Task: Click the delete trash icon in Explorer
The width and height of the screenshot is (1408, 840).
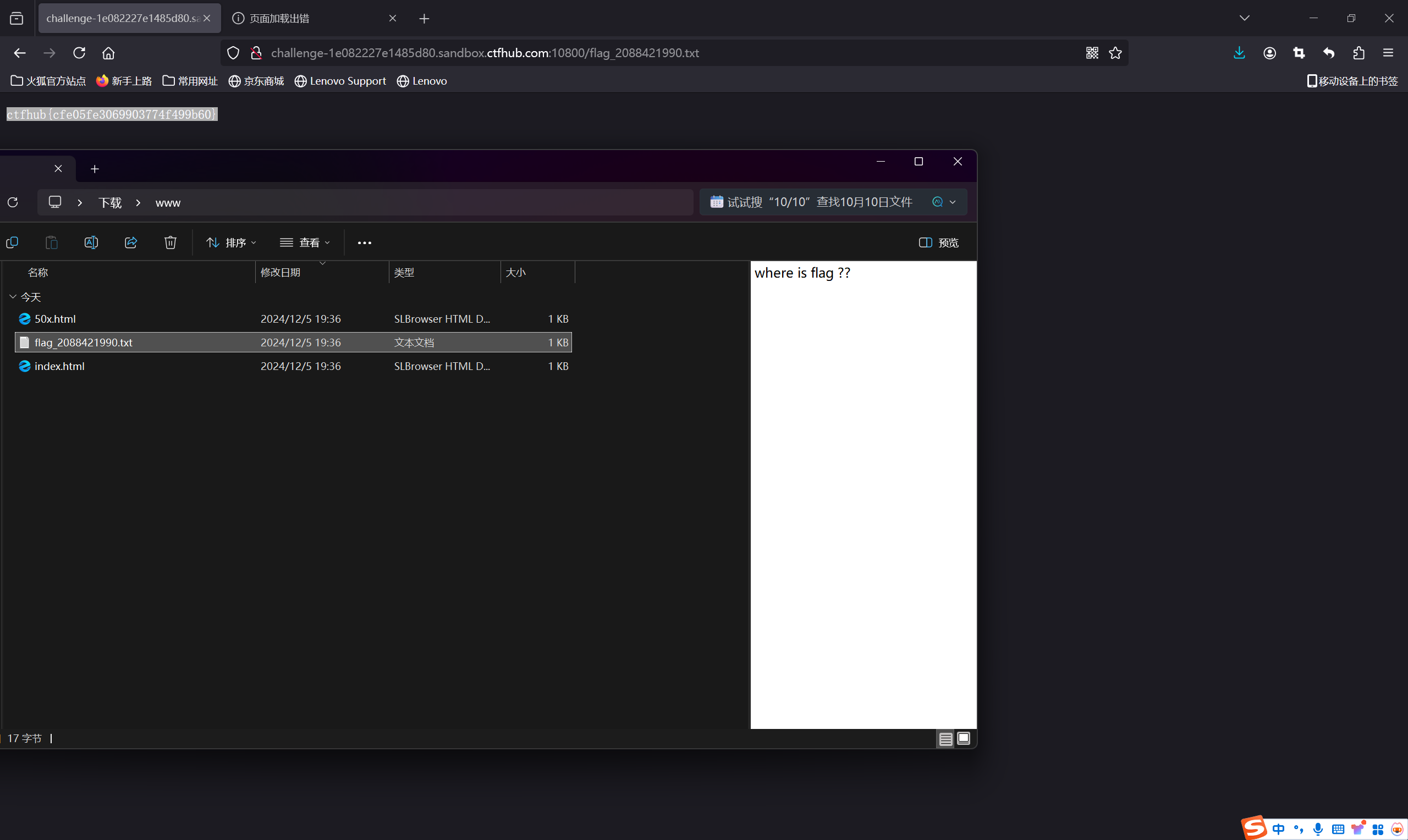Action: [x=170, y=242]
